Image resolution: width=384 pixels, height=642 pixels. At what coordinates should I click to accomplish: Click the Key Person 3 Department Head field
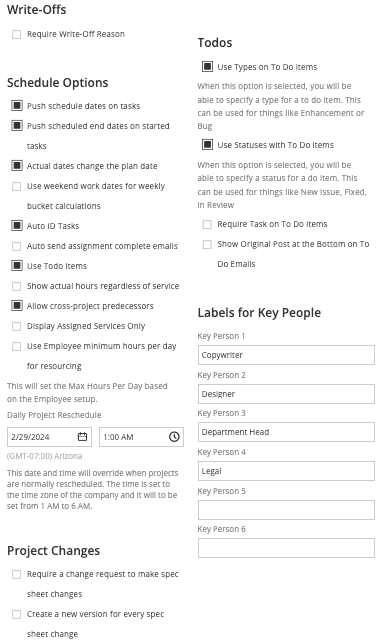click(286, 432)
